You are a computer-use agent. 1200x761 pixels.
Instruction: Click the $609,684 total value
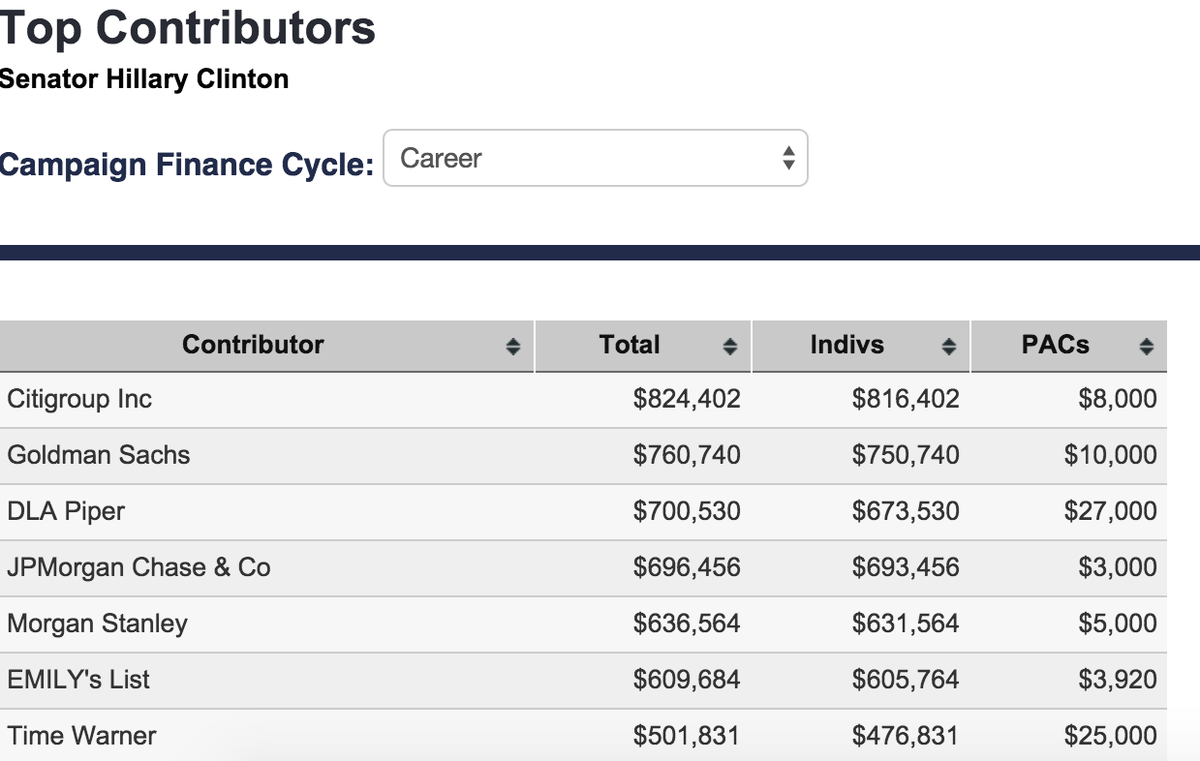687,679
